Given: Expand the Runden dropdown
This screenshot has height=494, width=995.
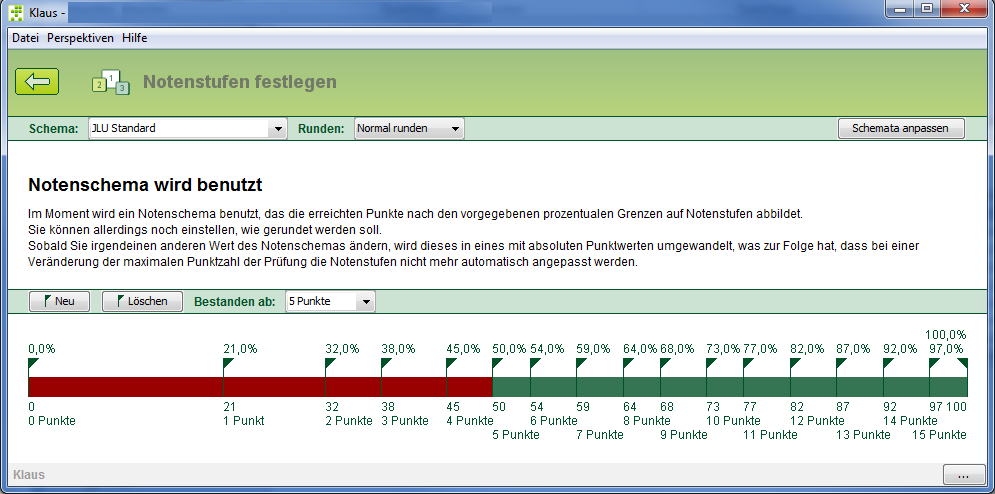Looking at the screenshot, I should (x=409, y=129).
